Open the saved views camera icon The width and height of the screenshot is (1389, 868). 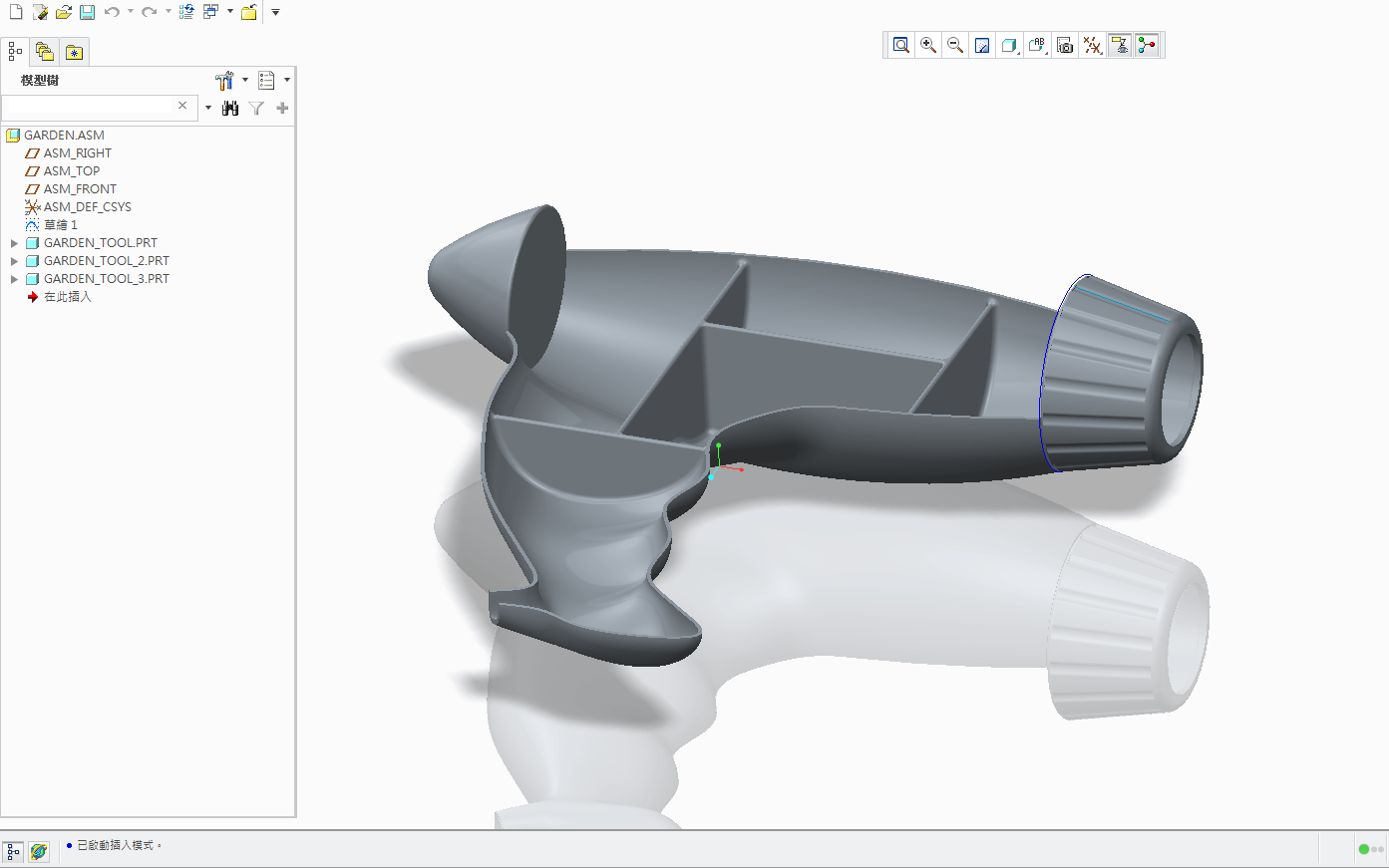click(x=1065, y=45)
